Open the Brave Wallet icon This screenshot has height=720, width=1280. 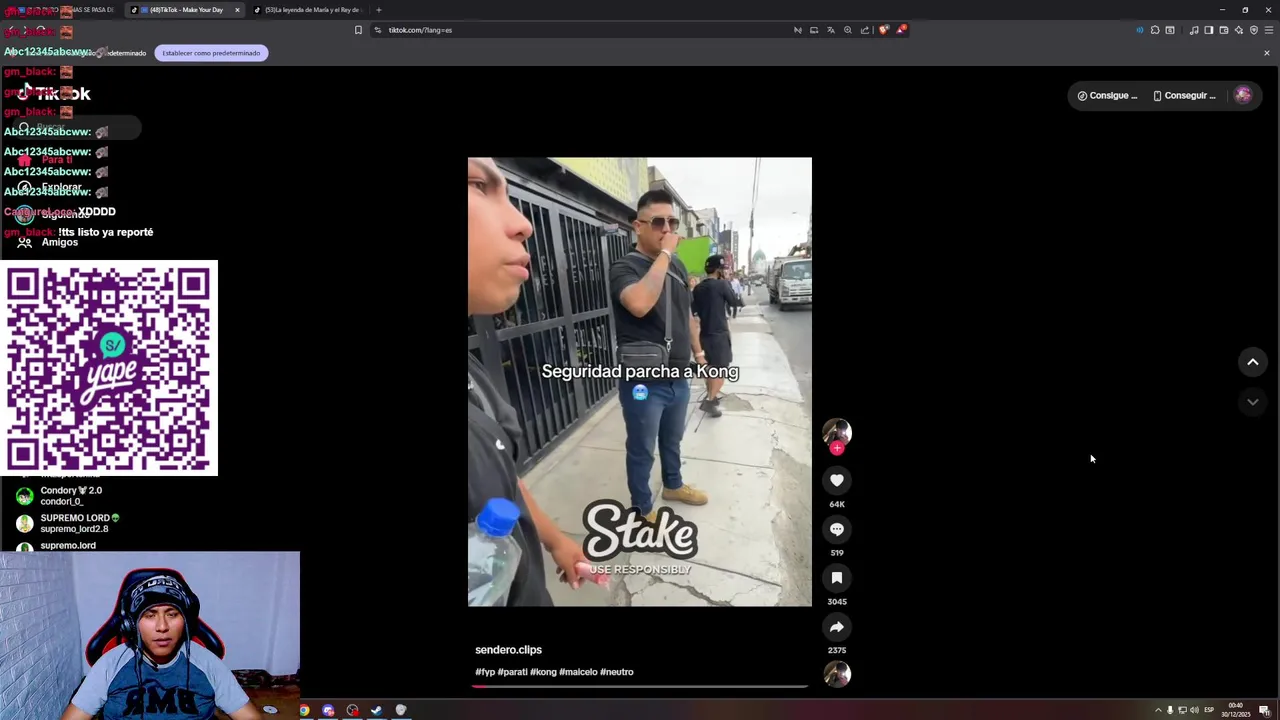coord(1223,30)
